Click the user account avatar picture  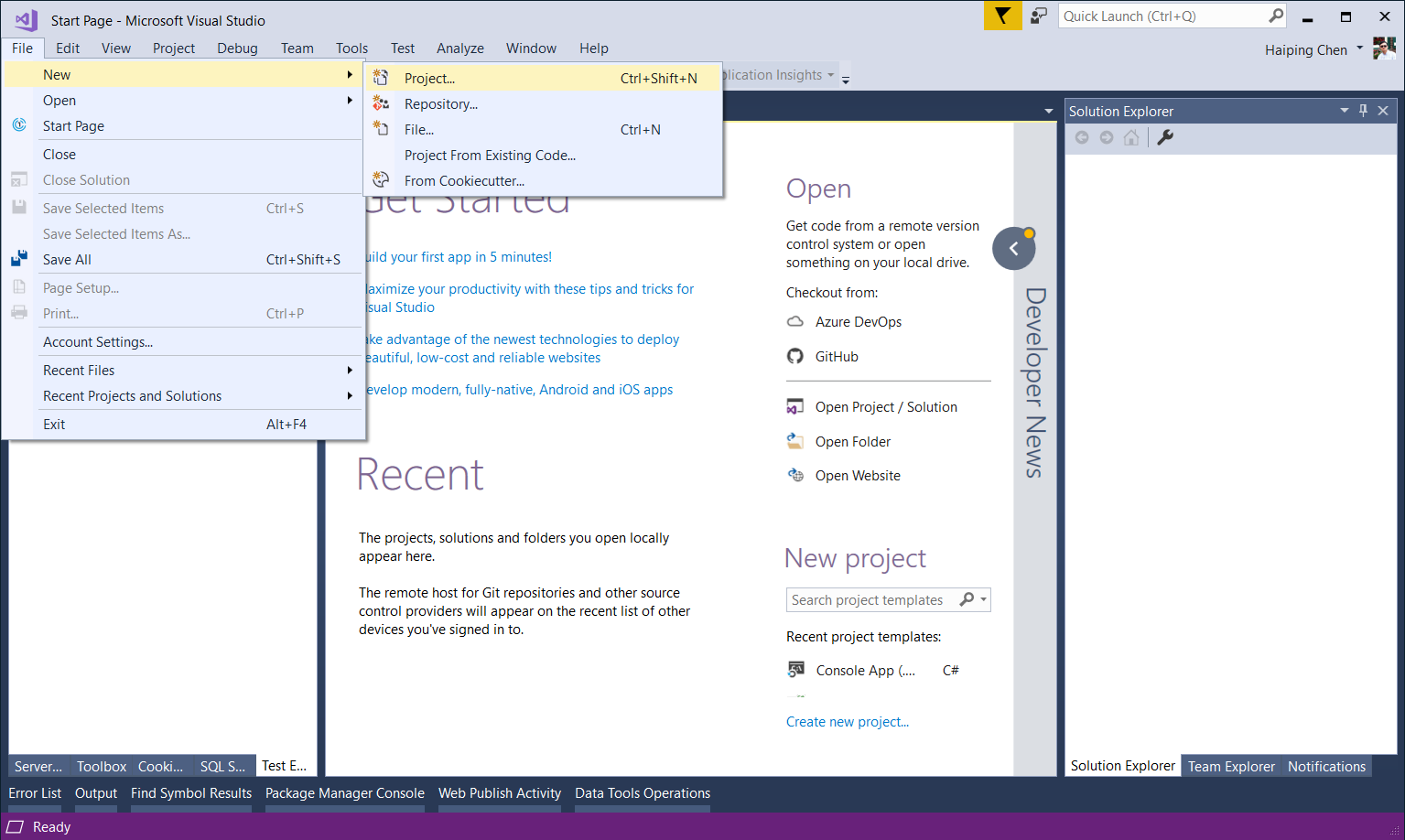[x=1384, y=49]
